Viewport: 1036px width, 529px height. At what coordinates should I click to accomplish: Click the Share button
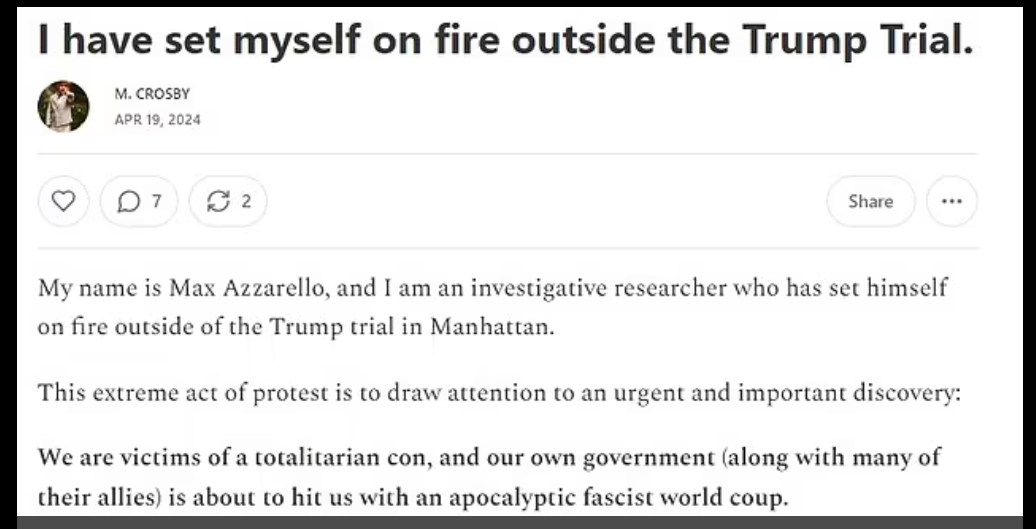[870, 201]
